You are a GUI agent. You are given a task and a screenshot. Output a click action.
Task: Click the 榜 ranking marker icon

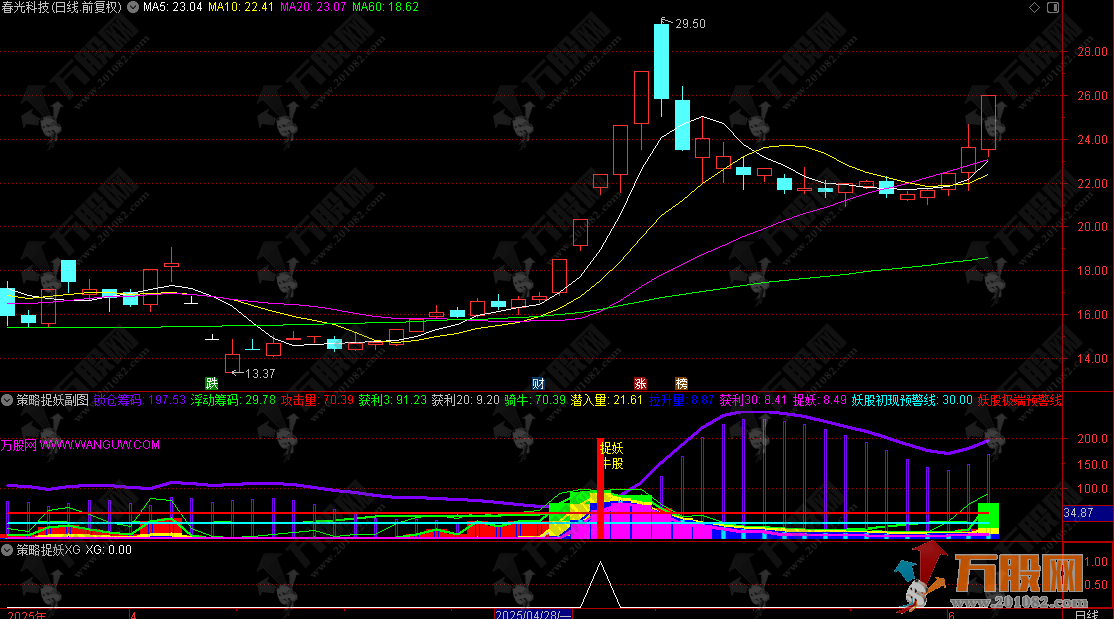coord(681,383)
